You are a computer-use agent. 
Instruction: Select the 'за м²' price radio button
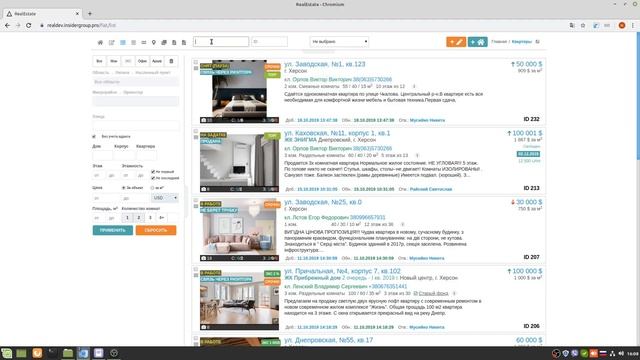pos(153,188)
